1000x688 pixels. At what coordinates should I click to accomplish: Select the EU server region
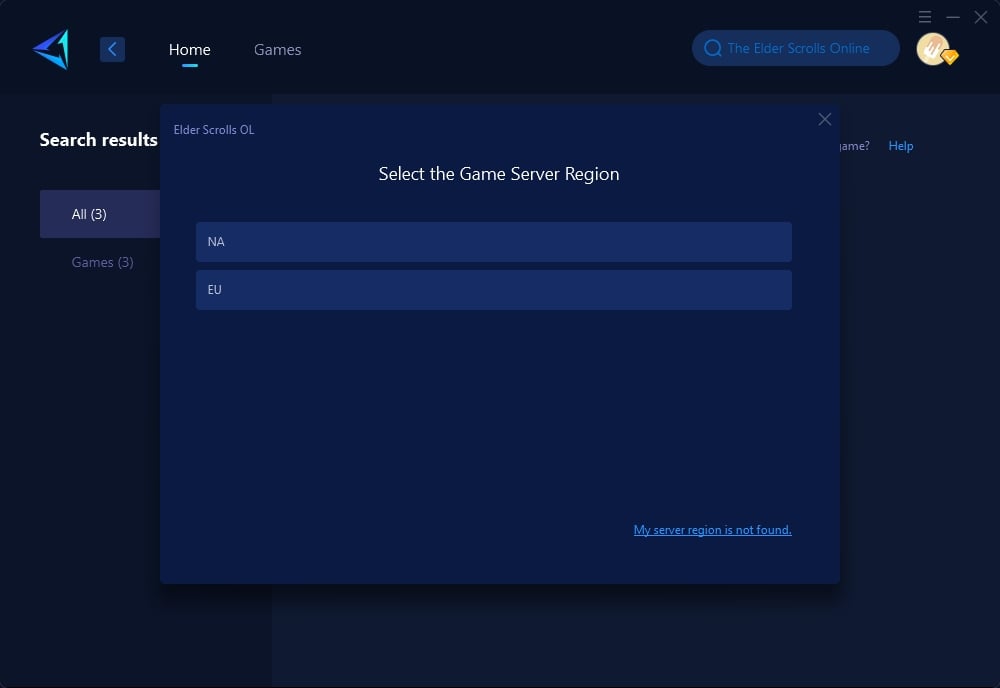coord(494,290)
